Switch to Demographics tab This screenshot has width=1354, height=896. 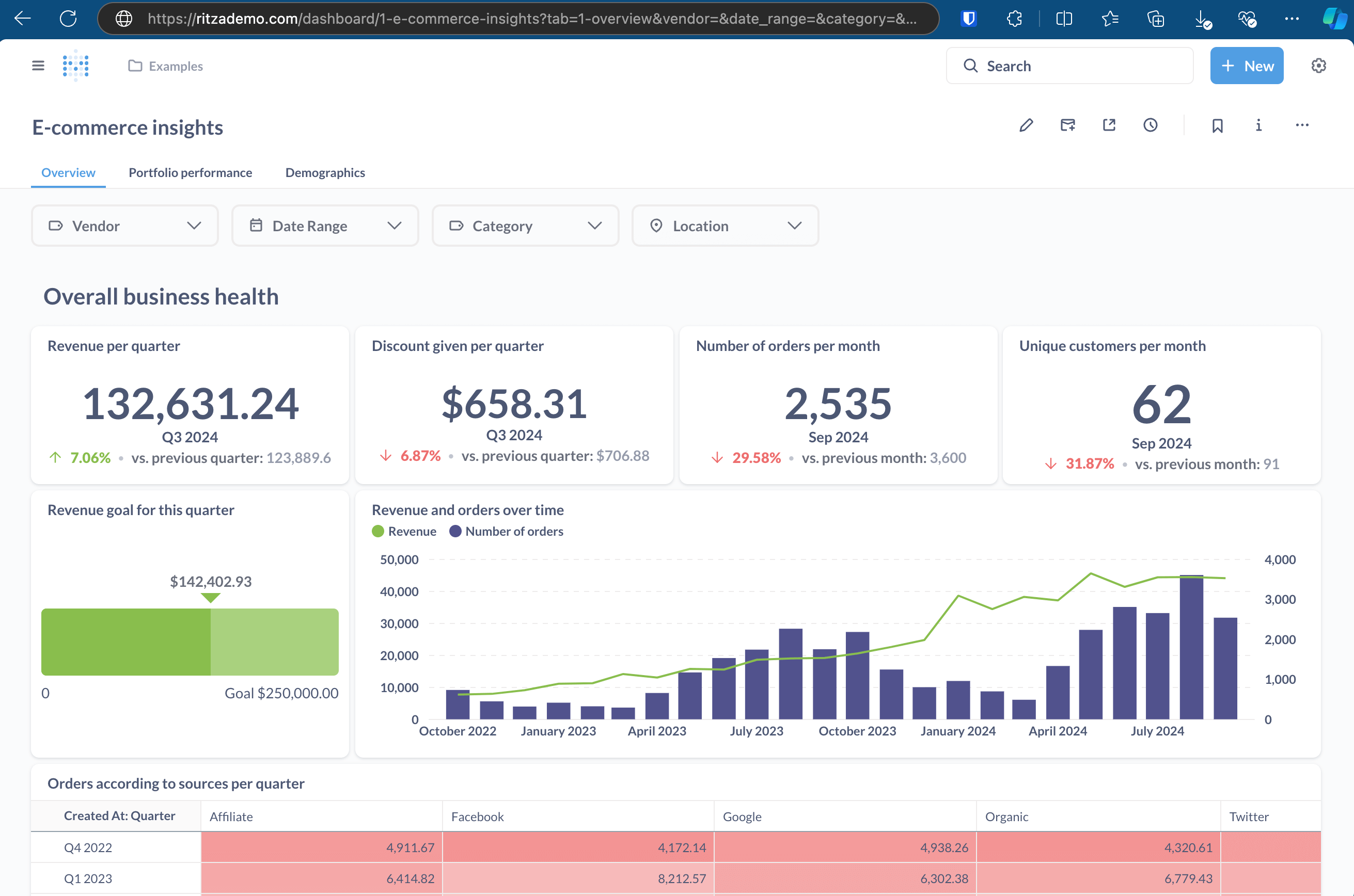tap(324, 172)
